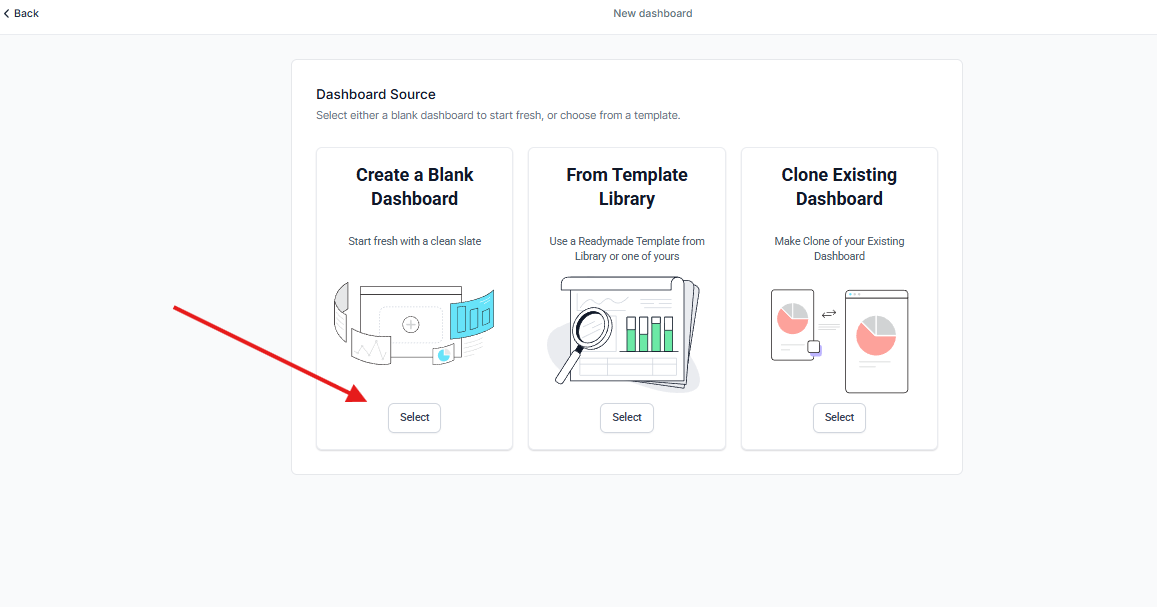Click the large pie chart in clone illustration

[x=876, y=335]
